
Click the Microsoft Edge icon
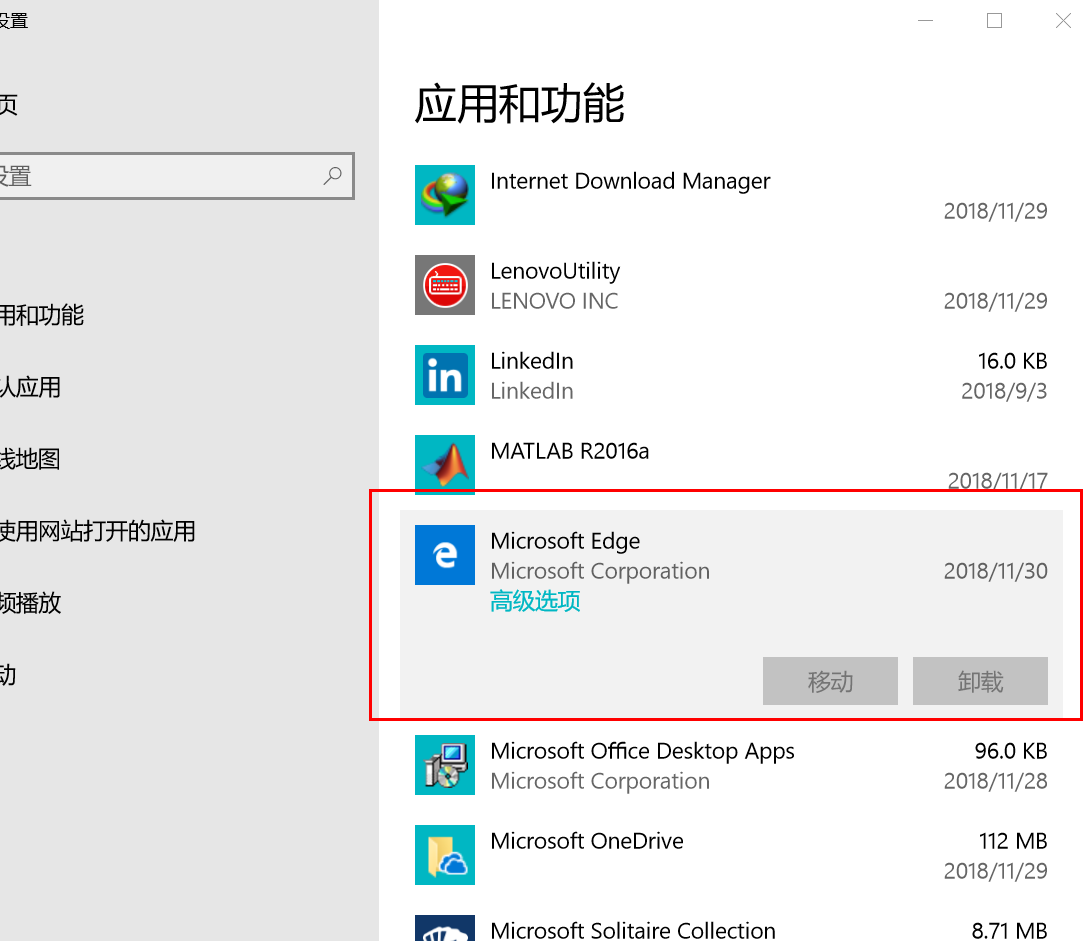click(x=444, y=555)
